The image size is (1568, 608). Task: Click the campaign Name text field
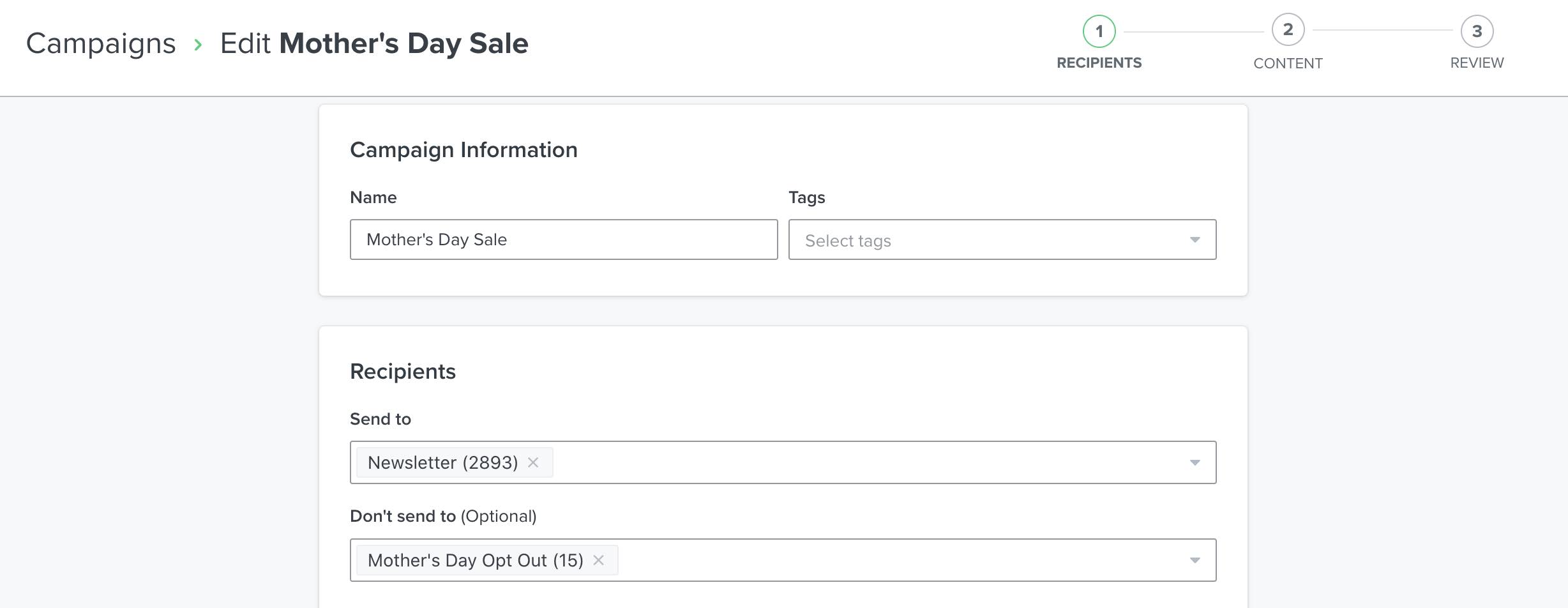point(563,239)
